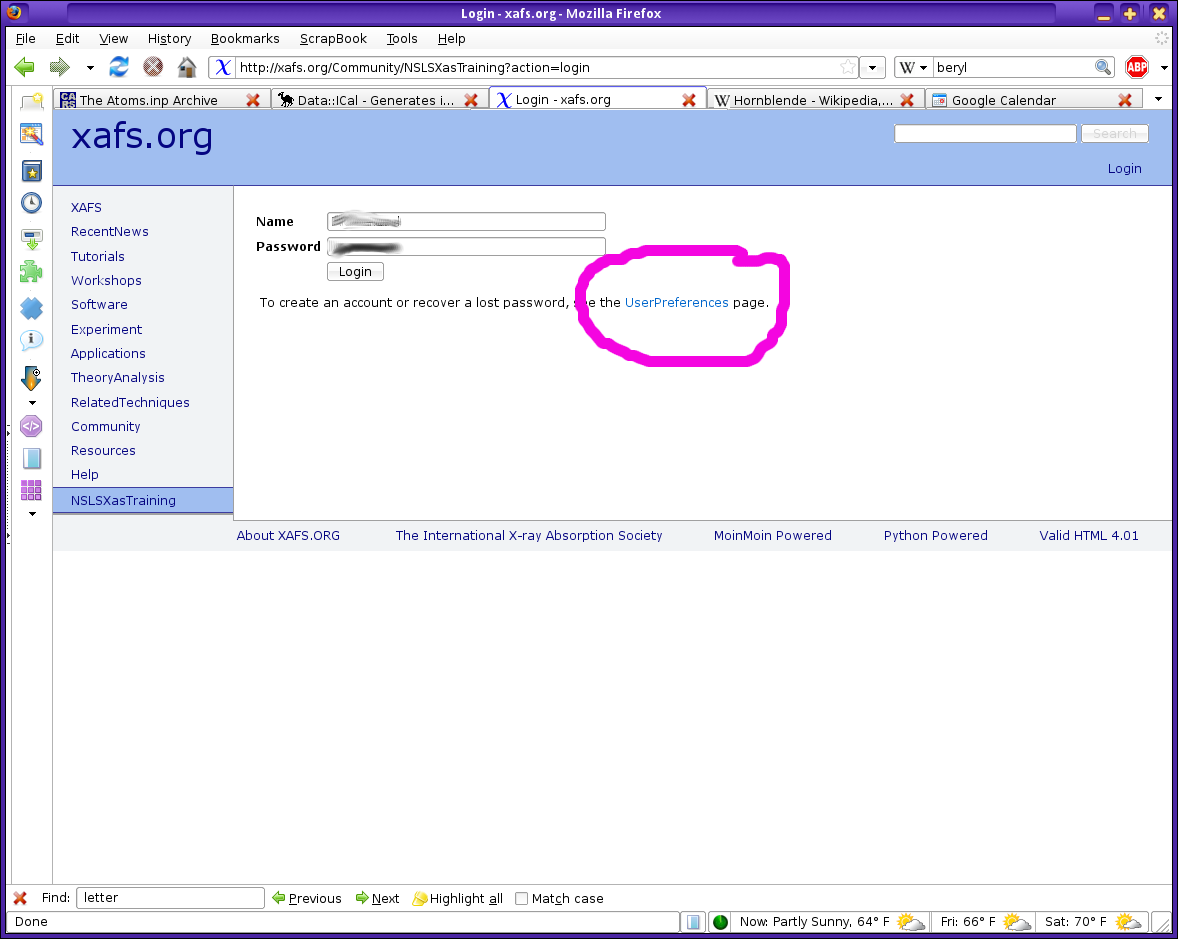Open the Workshops sidebar link
The image size is (1178, 939).
(x=106, y=280)
